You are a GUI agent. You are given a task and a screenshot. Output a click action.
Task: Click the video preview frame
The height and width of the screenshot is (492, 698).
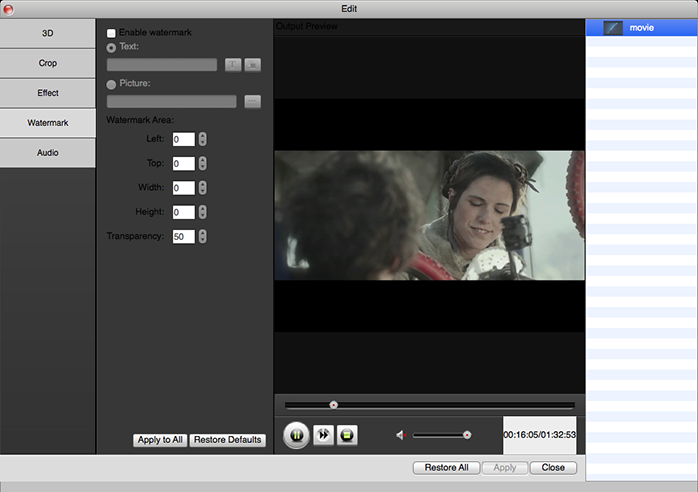point(430,216)
